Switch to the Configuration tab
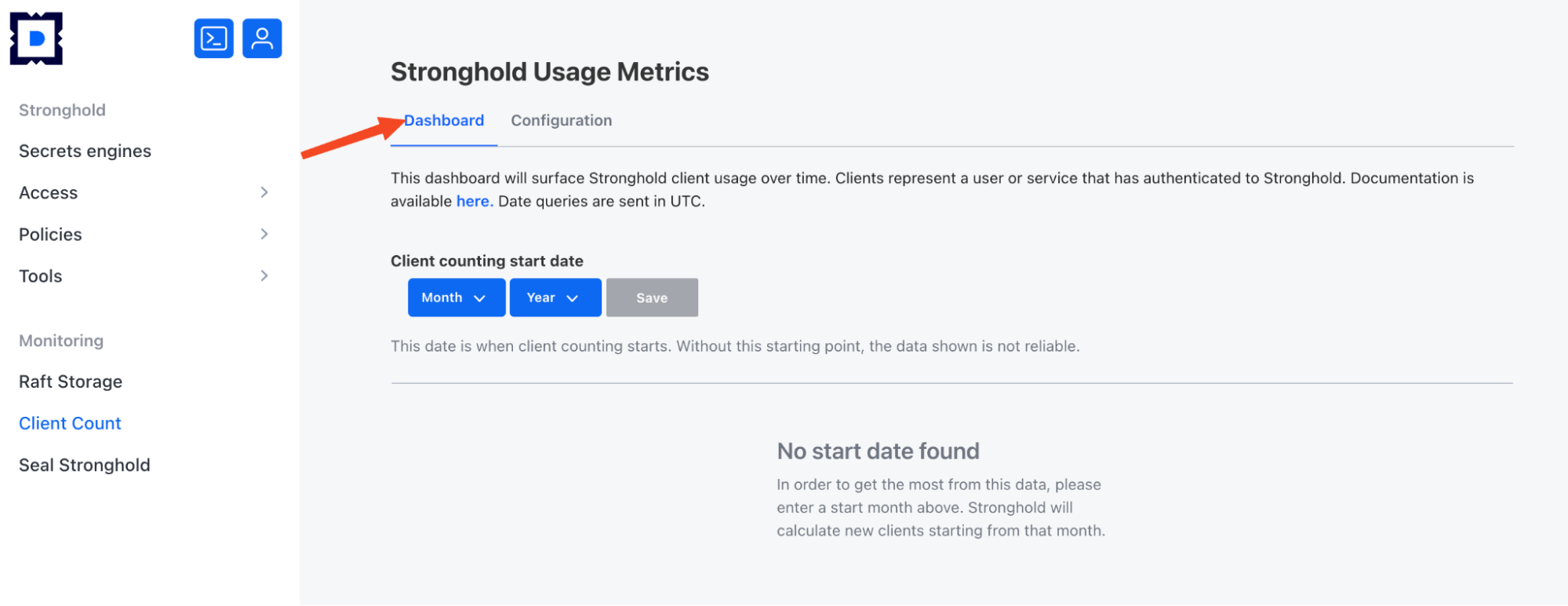This screenshot has width=1568, height=606. 561,121
